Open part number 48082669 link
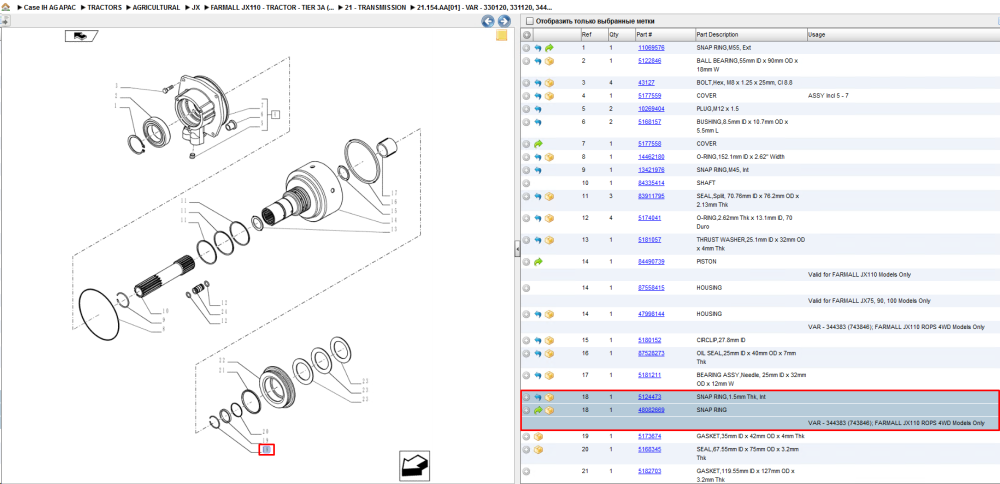Image resolution: width=1000 pixels, height=484 pixels. [651, 410]
